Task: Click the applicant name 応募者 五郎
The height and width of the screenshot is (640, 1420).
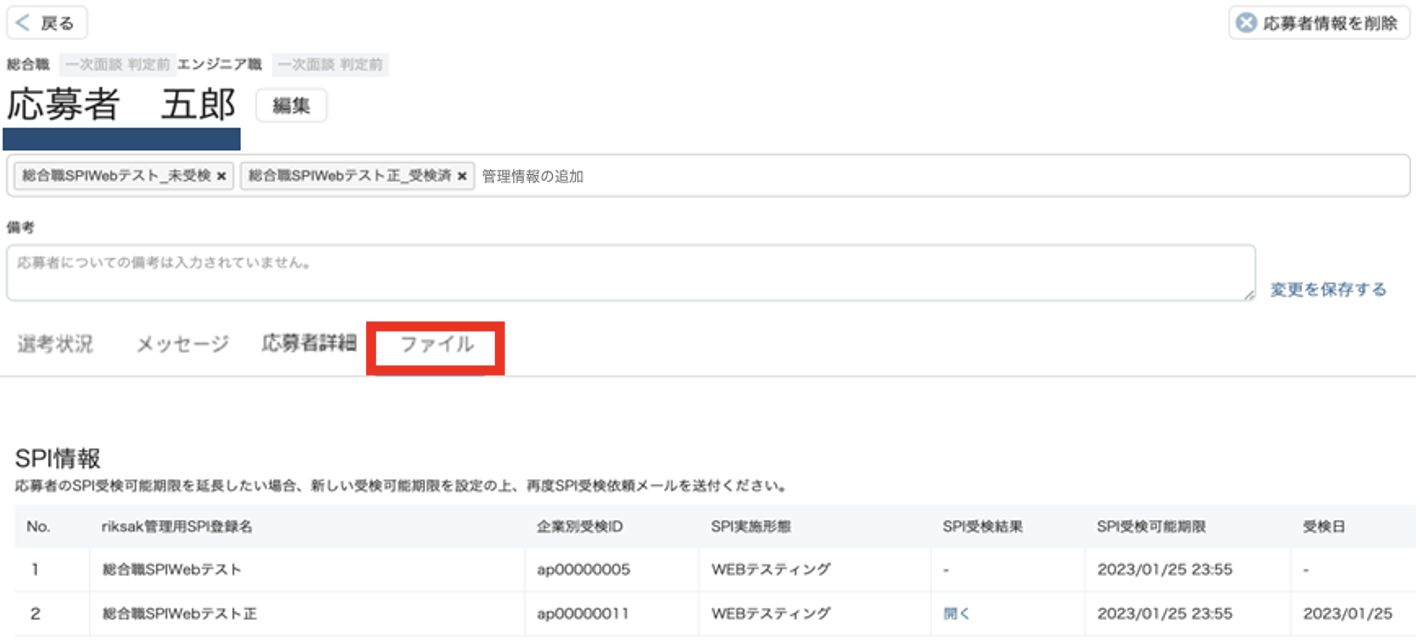Action: 122,105
